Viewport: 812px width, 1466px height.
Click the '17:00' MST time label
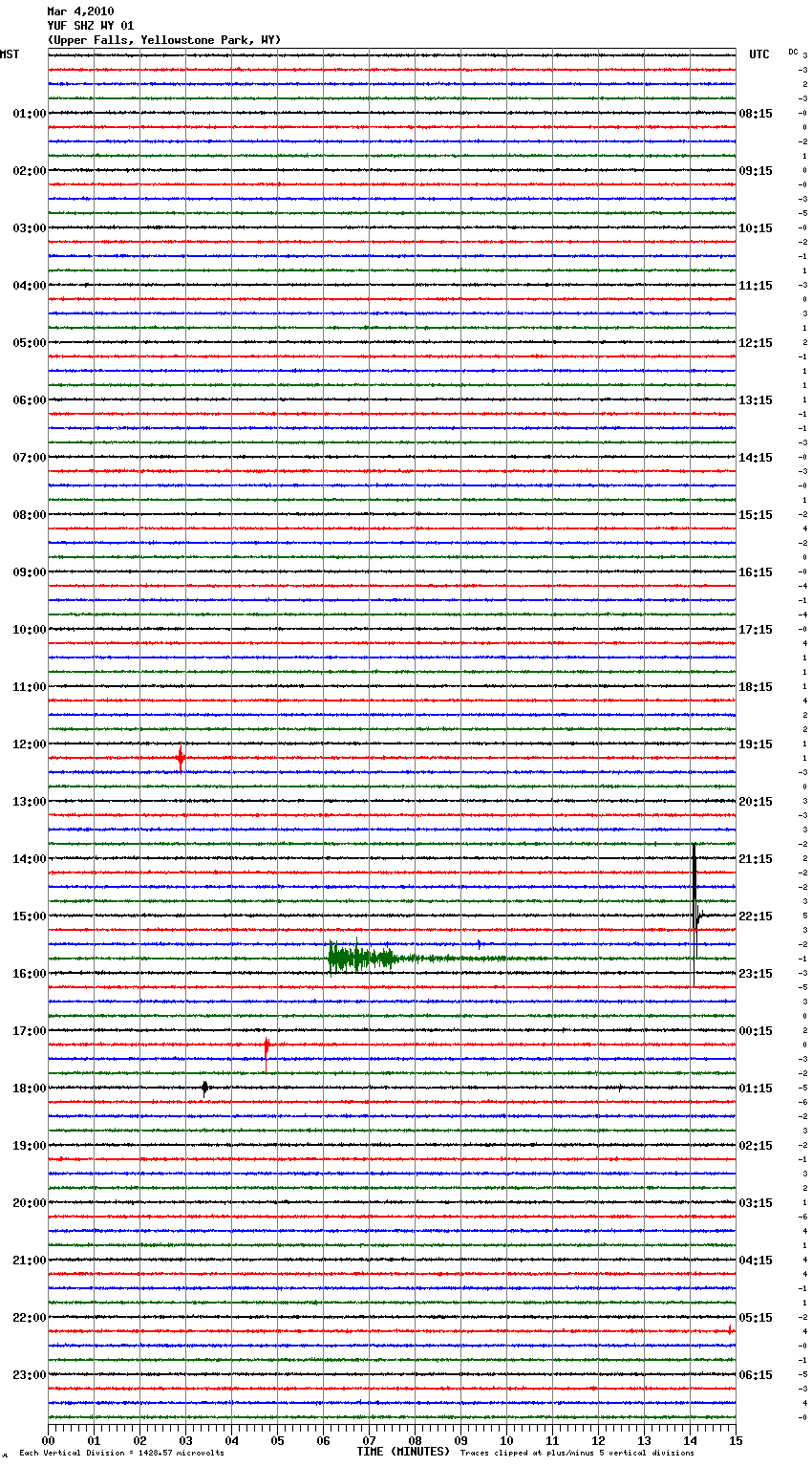(x=30, y=1031)
